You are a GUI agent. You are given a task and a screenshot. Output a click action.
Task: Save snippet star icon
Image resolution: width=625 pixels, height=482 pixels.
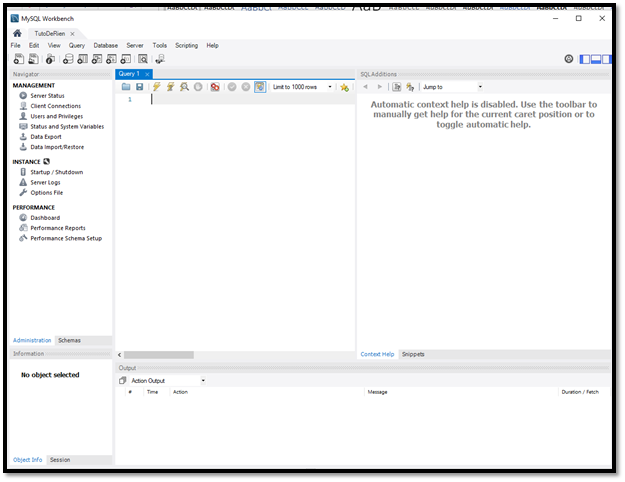tap(344, 87)
